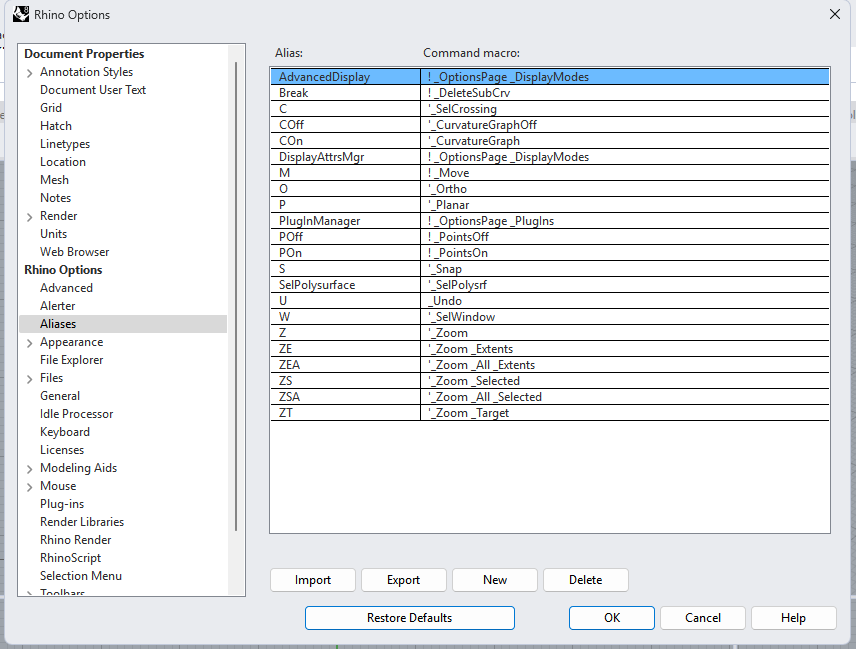Click the tree panel scrollbar
856x649 pixels.
237,300
